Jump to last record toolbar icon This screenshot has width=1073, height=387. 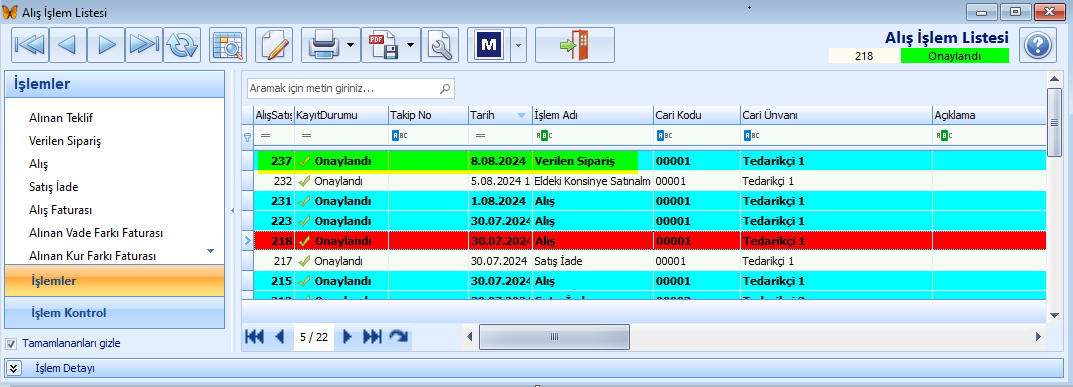coord(144,45)
